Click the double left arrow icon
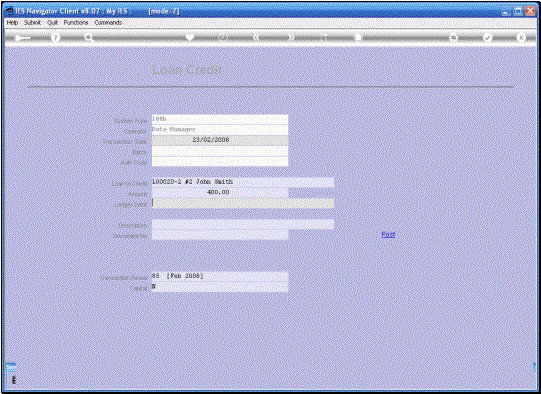Viewport: 541px width, 394px height. click(x=256, y=37)
